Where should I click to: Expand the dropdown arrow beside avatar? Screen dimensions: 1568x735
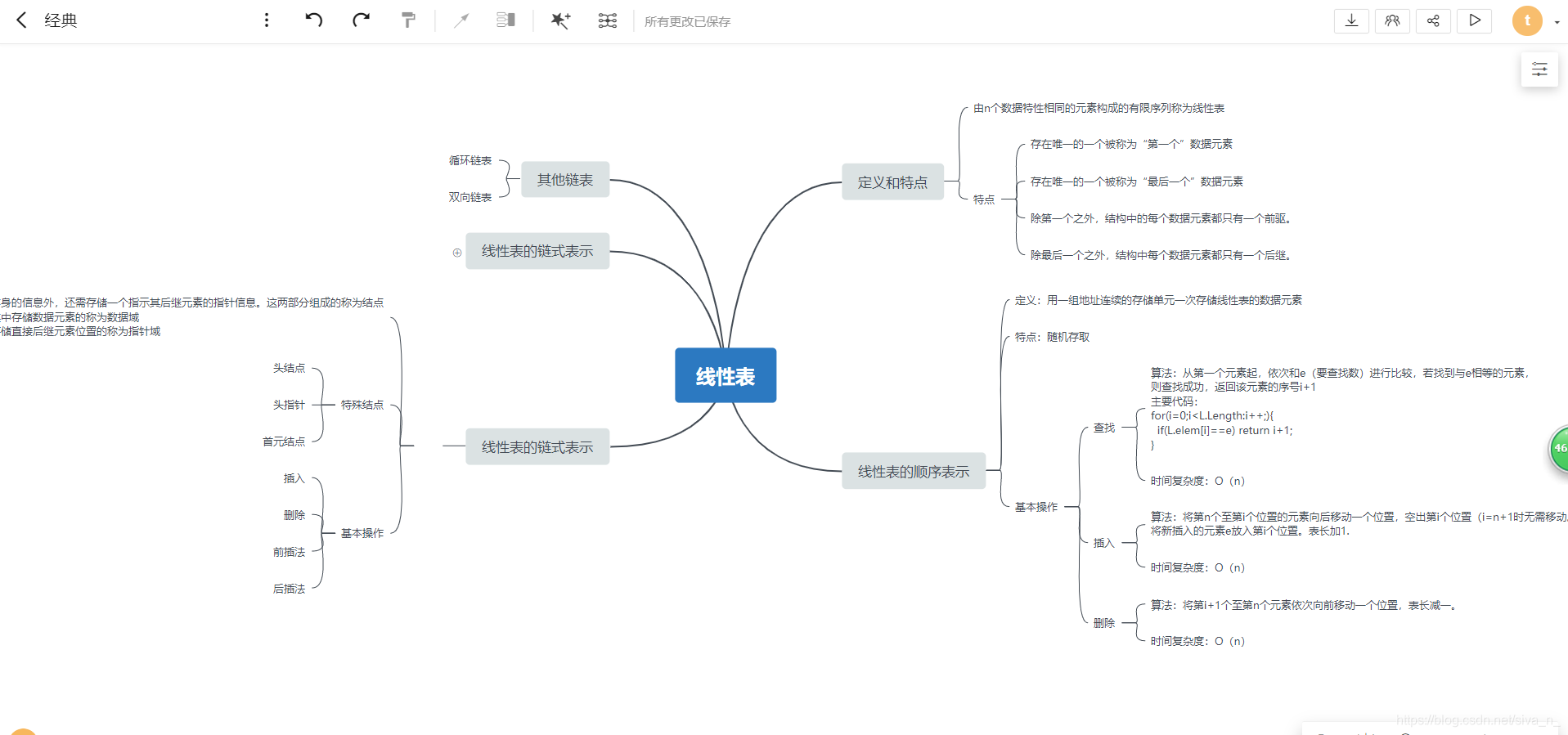1557,23
